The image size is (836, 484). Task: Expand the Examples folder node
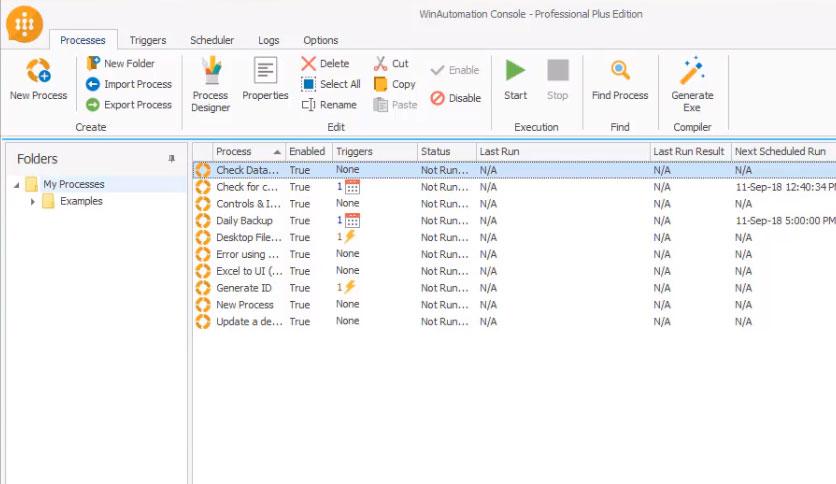click(x=33, y=201)
